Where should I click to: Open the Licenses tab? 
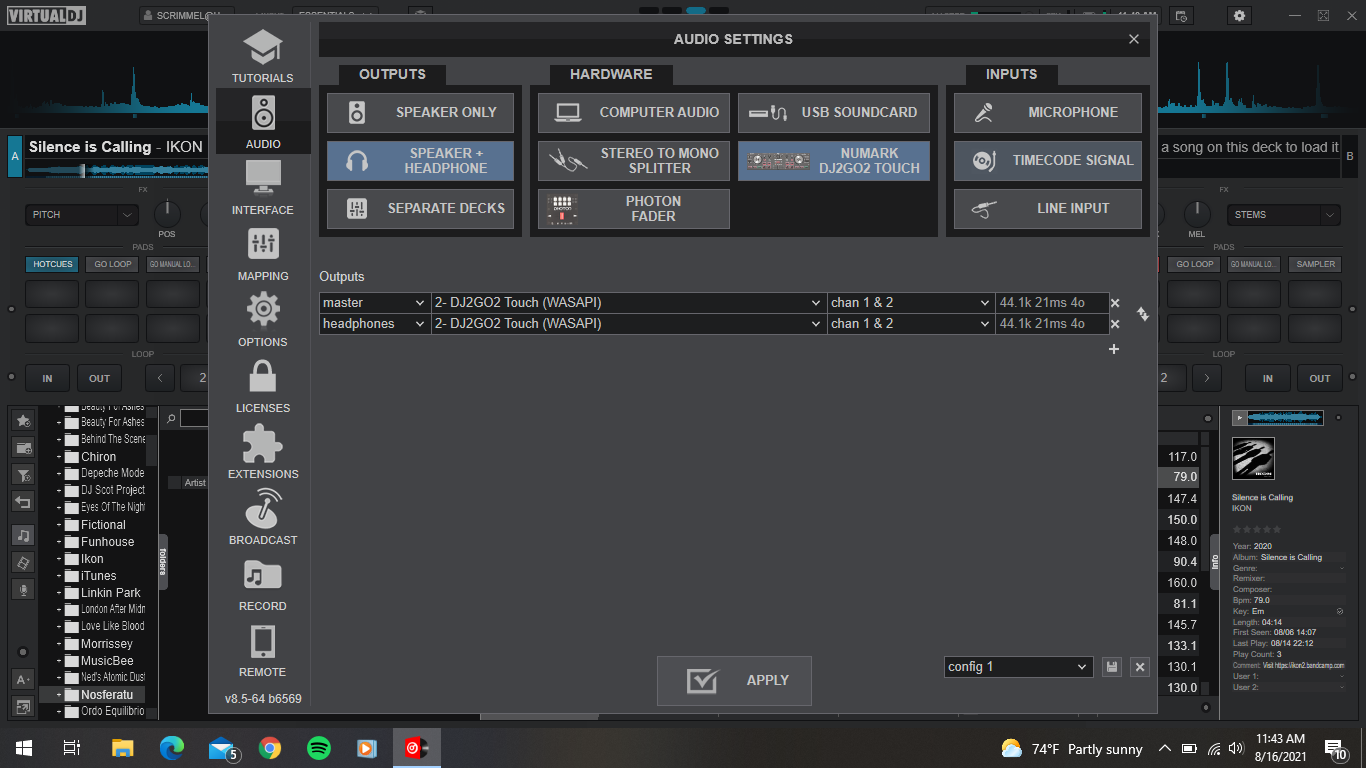click(x=263, y=386)
